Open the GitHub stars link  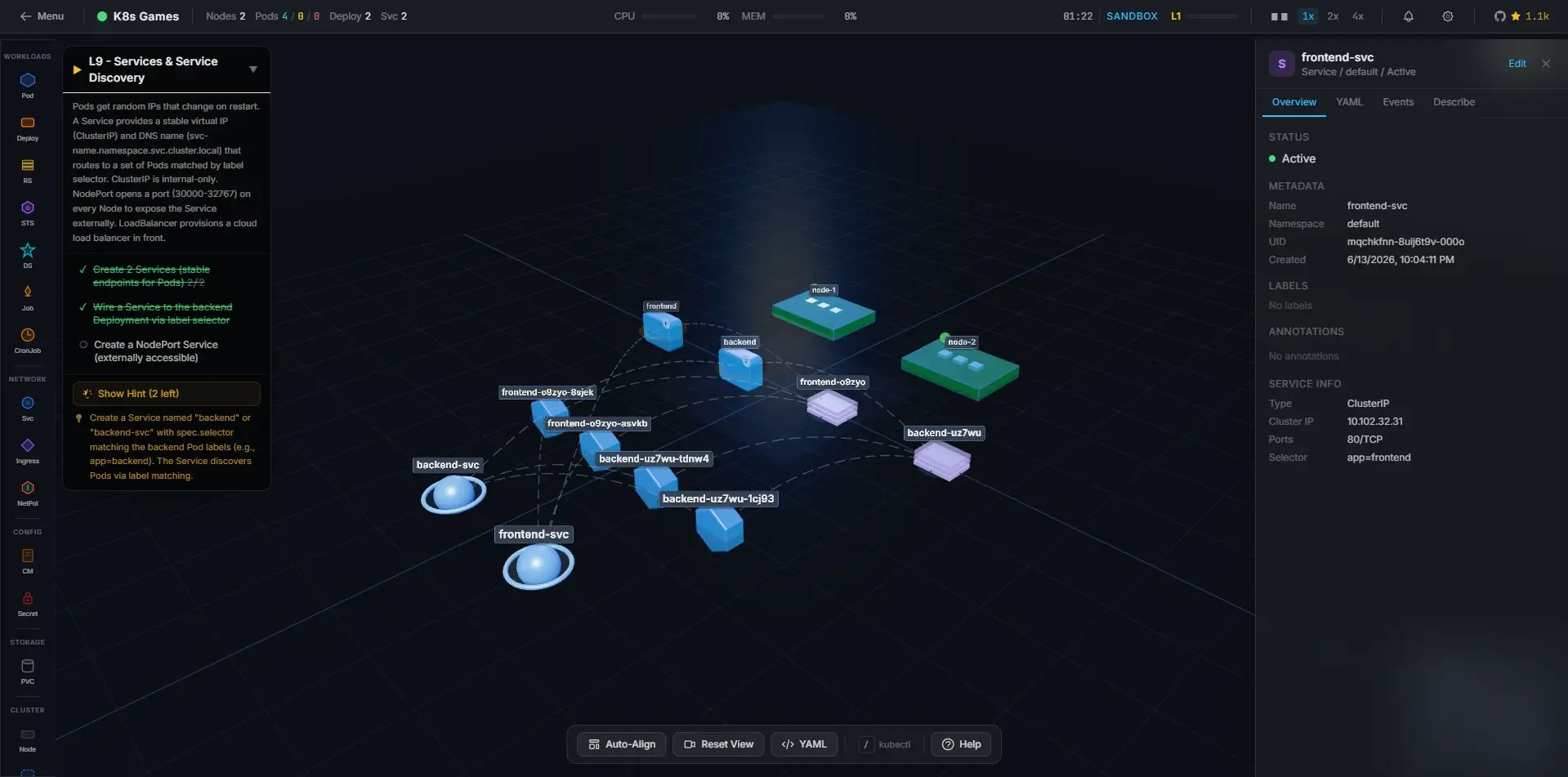pos(1521,16)
